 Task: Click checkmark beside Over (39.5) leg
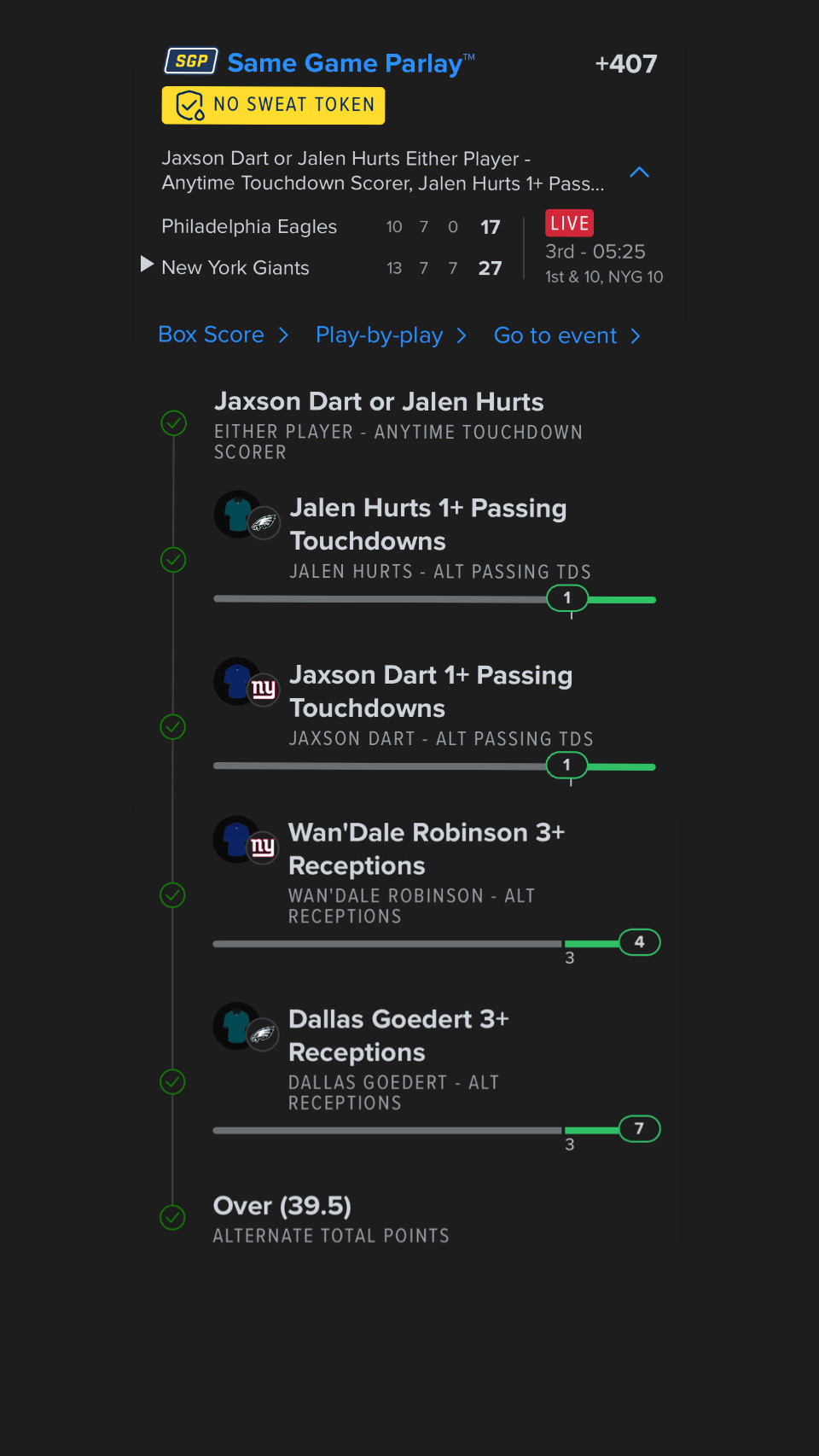pos(173,1217)
